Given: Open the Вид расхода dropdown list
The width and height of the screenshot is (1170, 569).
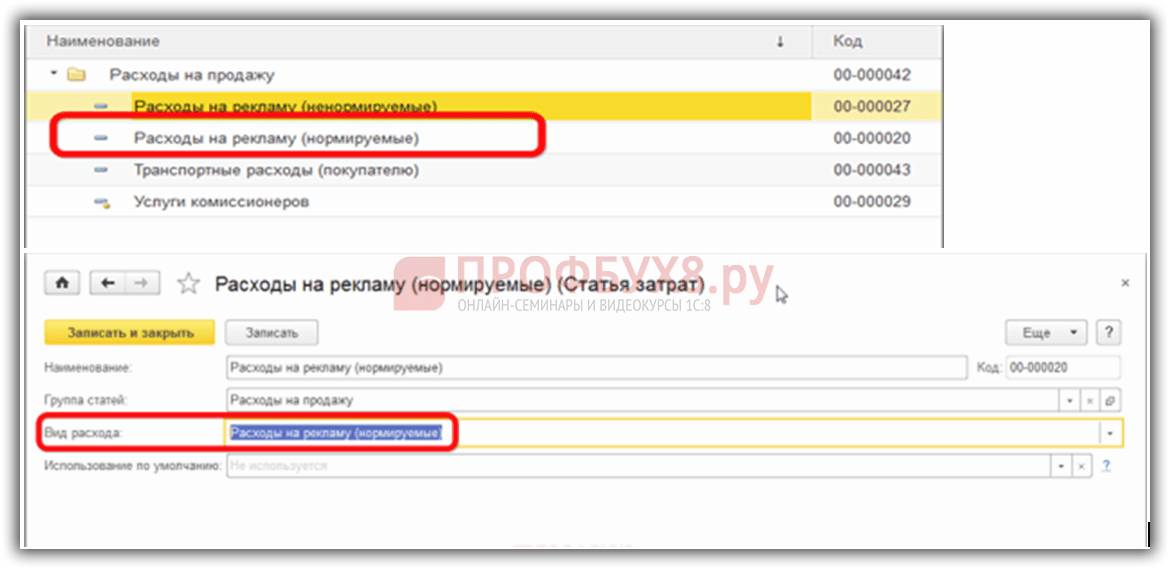Looking at the screenshot, I should point(1111,433).
